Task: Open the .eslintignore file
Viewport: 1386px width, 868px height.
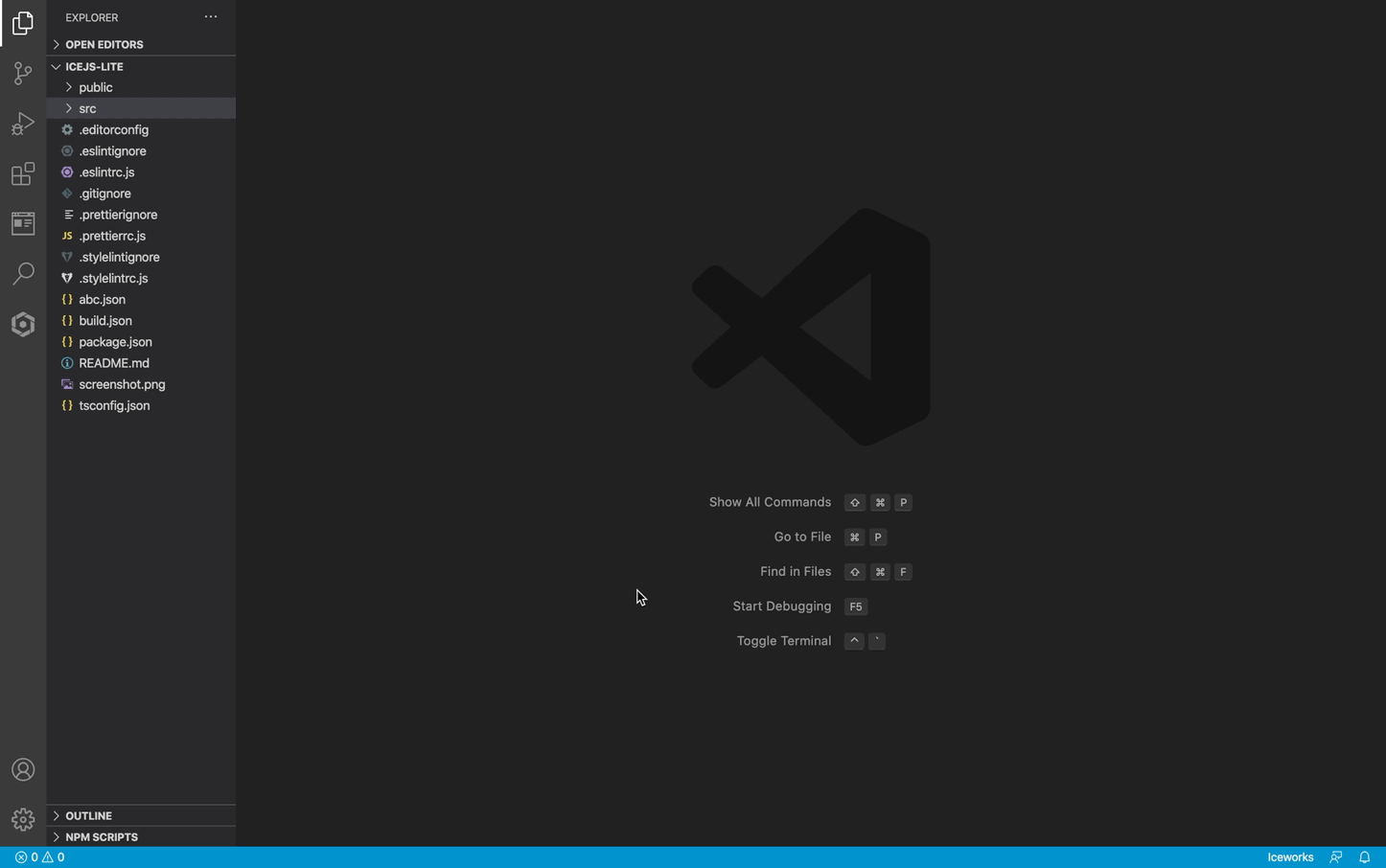Action: pyautogui.click(x=141, y=151)
